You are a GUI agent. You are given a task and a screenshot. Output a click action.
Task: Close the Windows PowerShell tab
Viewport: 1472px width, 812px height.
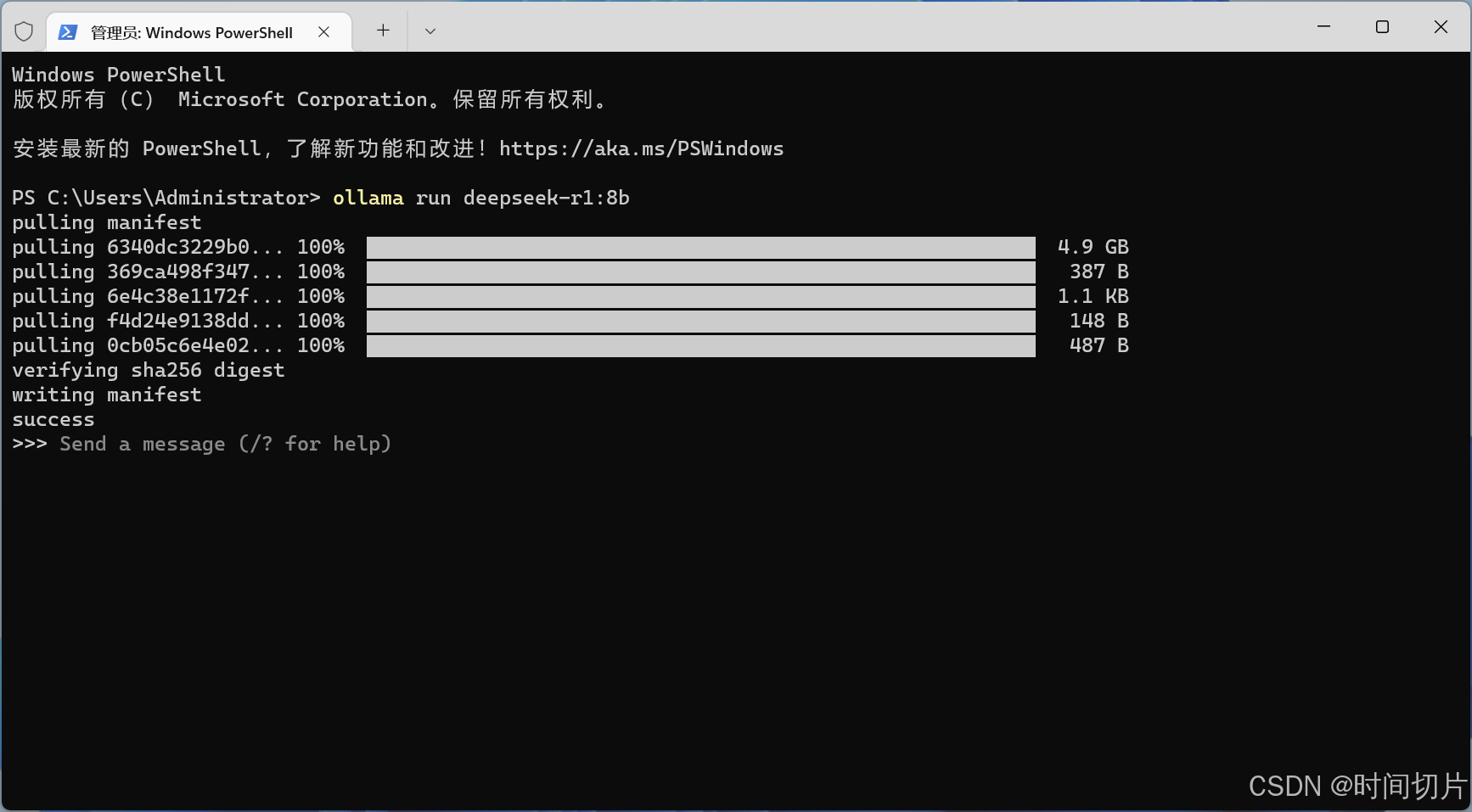[323, 31]
